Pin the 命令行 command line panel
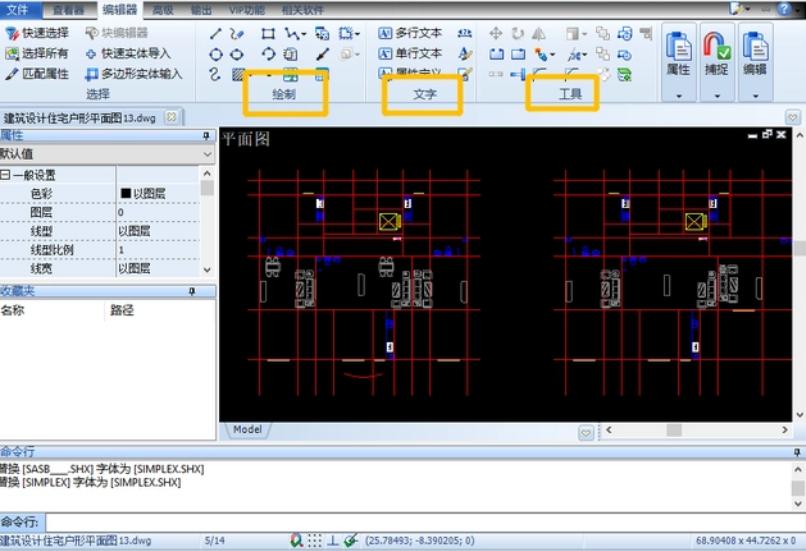Viewport: 806px width, 551px height. pyautogui.click(x=797, y=452)
